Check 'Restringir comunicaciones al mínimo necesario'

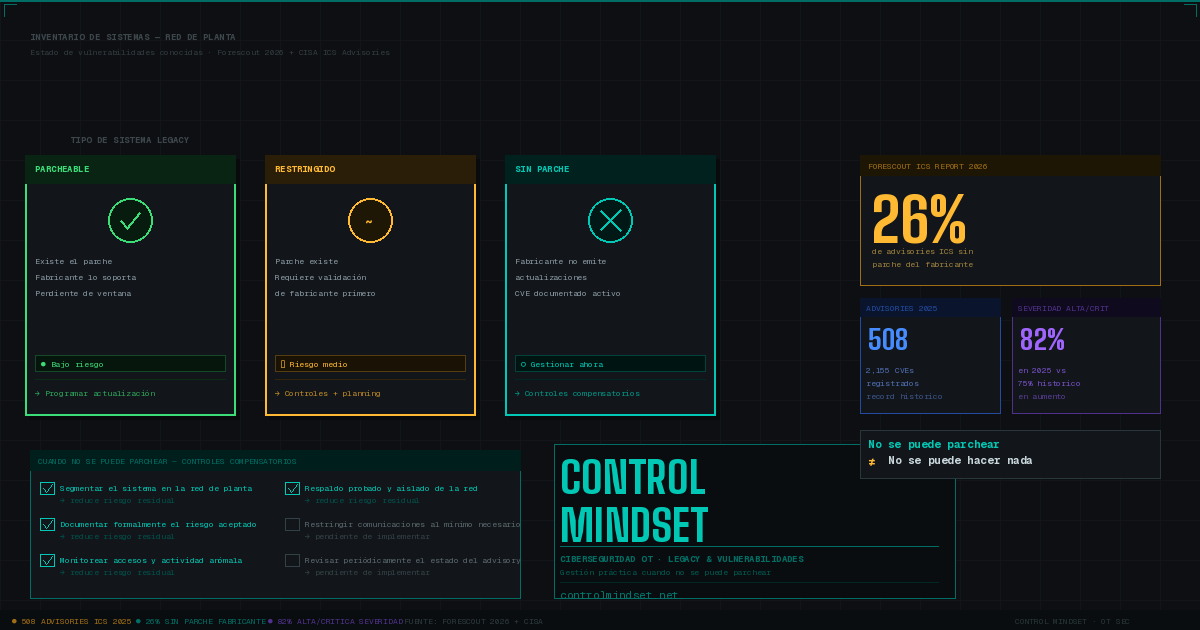(x=292, y=525)
